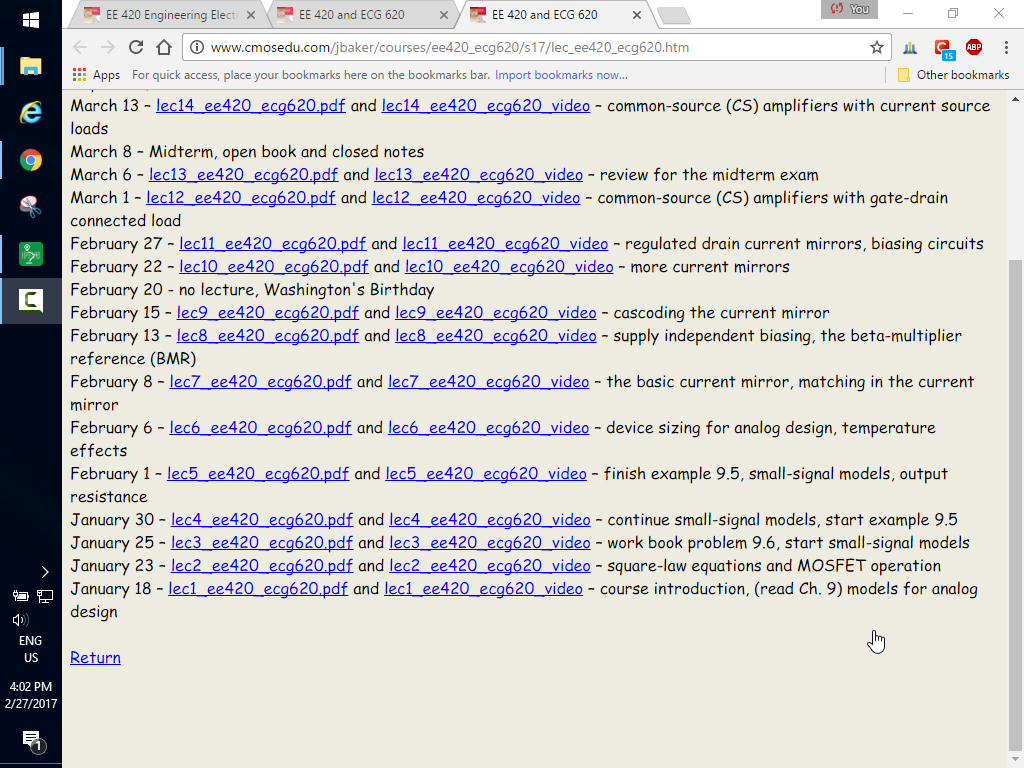Open the Snipping Tool taskbar icon
Viewport: 1024px width, 768px height.
click(31, 206)
